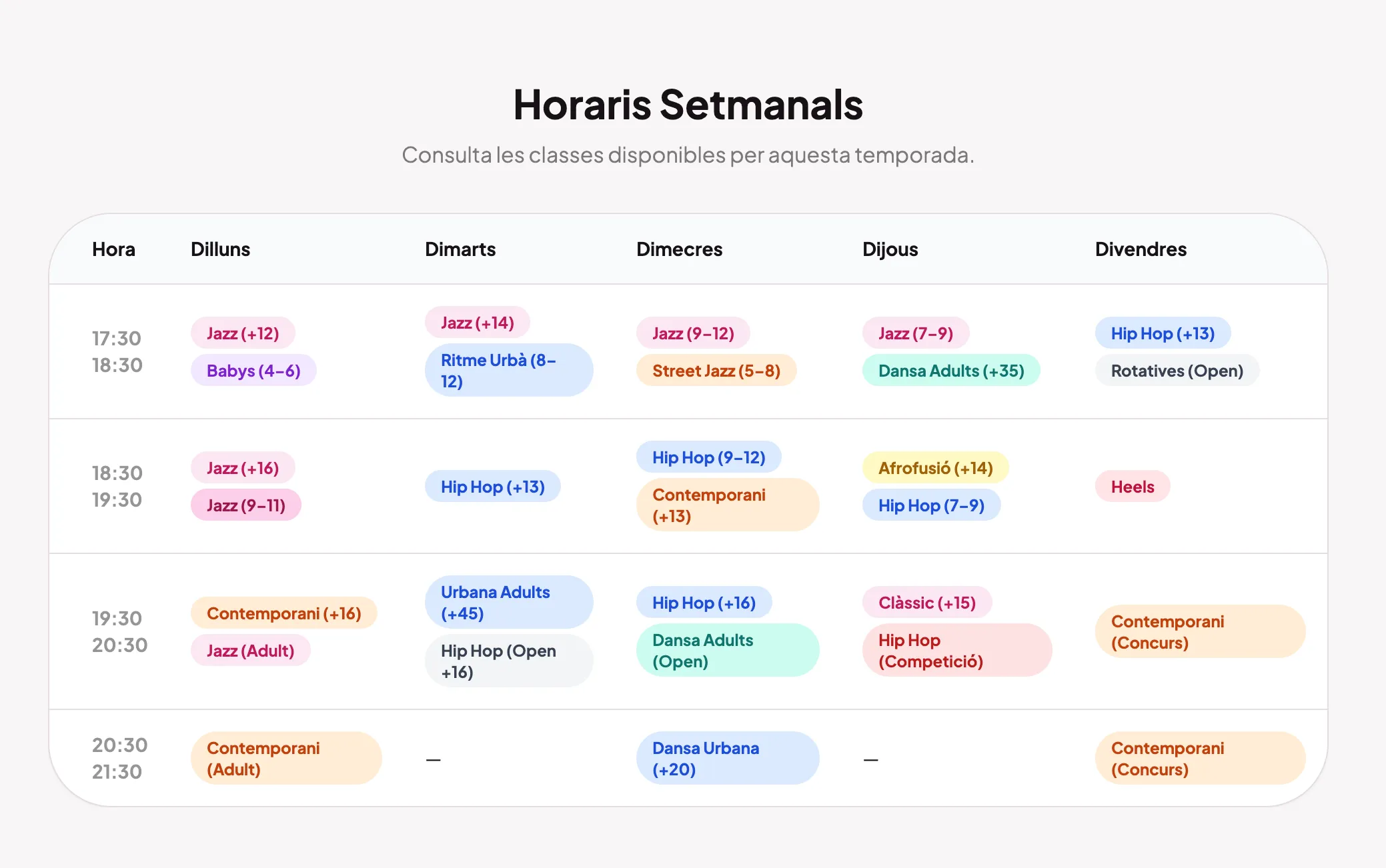Screen dimensions: 1386x868
Task: Click the Clàssic (+15) tag
Action: click(x=926, y=603)
